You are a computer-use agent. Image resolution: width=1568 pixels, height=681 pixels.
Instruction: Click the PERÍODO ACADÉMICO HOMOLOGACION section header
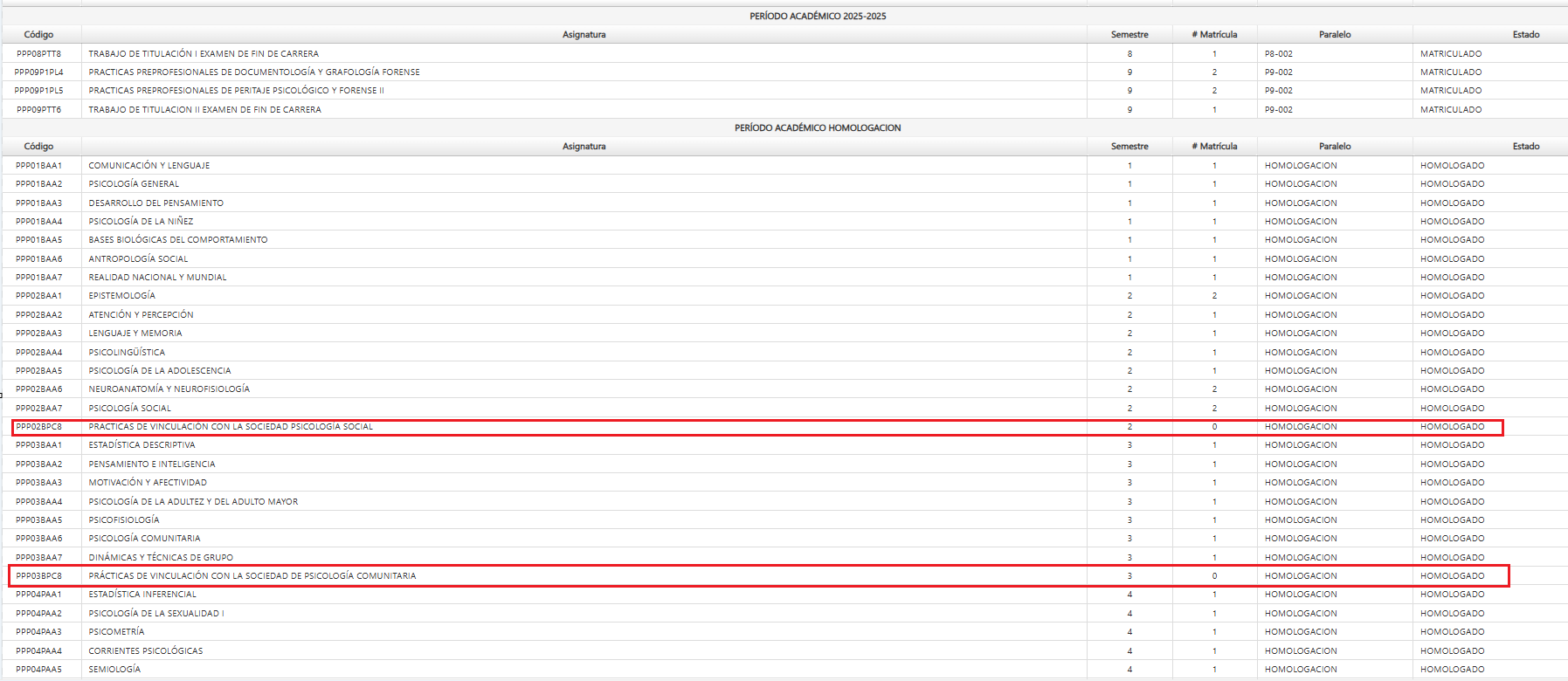[x=818, y=127]
